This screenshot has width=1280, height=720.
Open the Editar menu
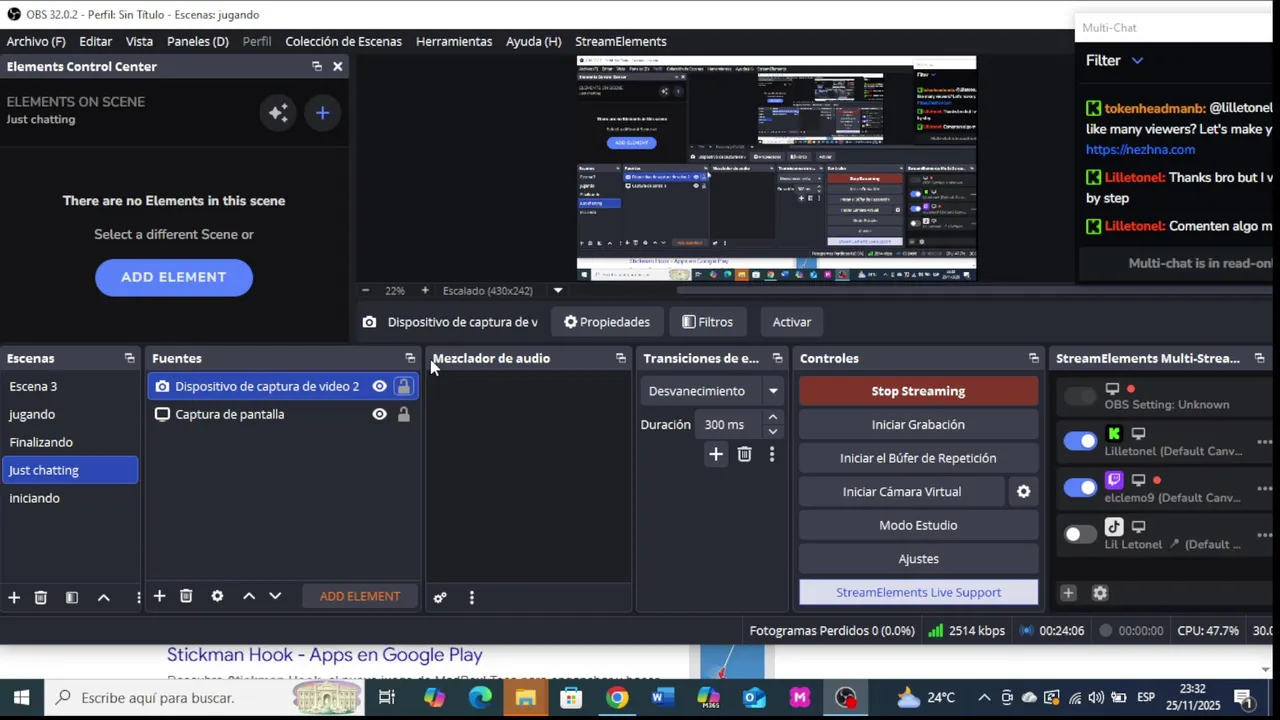[x=95, y=41]
